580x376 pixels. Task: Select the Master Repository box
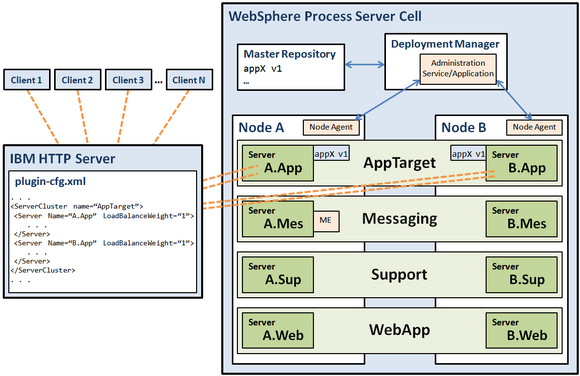point(291,67)
